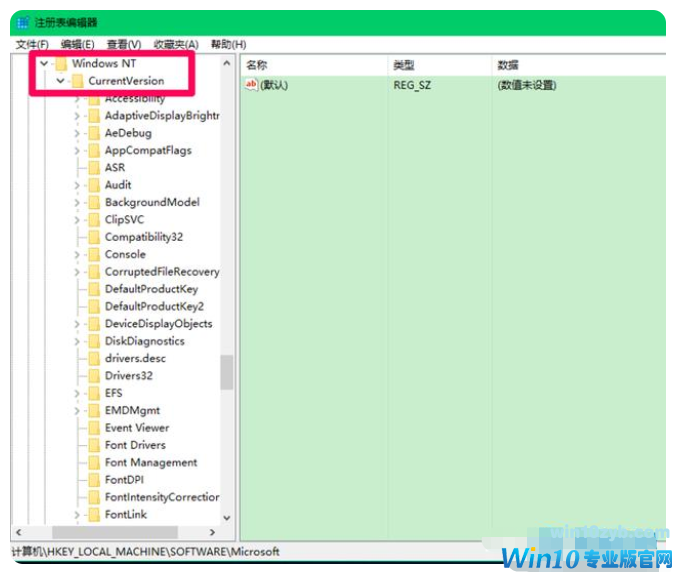
Task: Select the AdaptiveDisplayBrightness tree item
Action: [162, 116]
